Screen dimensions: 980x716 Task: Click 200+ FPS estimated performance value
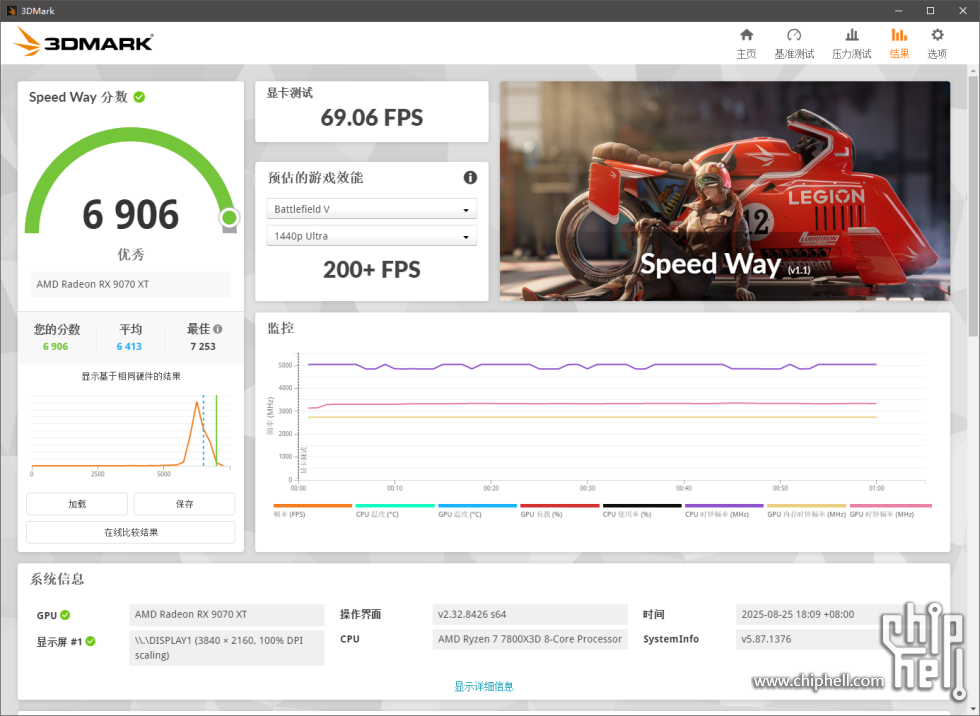pos(371,270)
